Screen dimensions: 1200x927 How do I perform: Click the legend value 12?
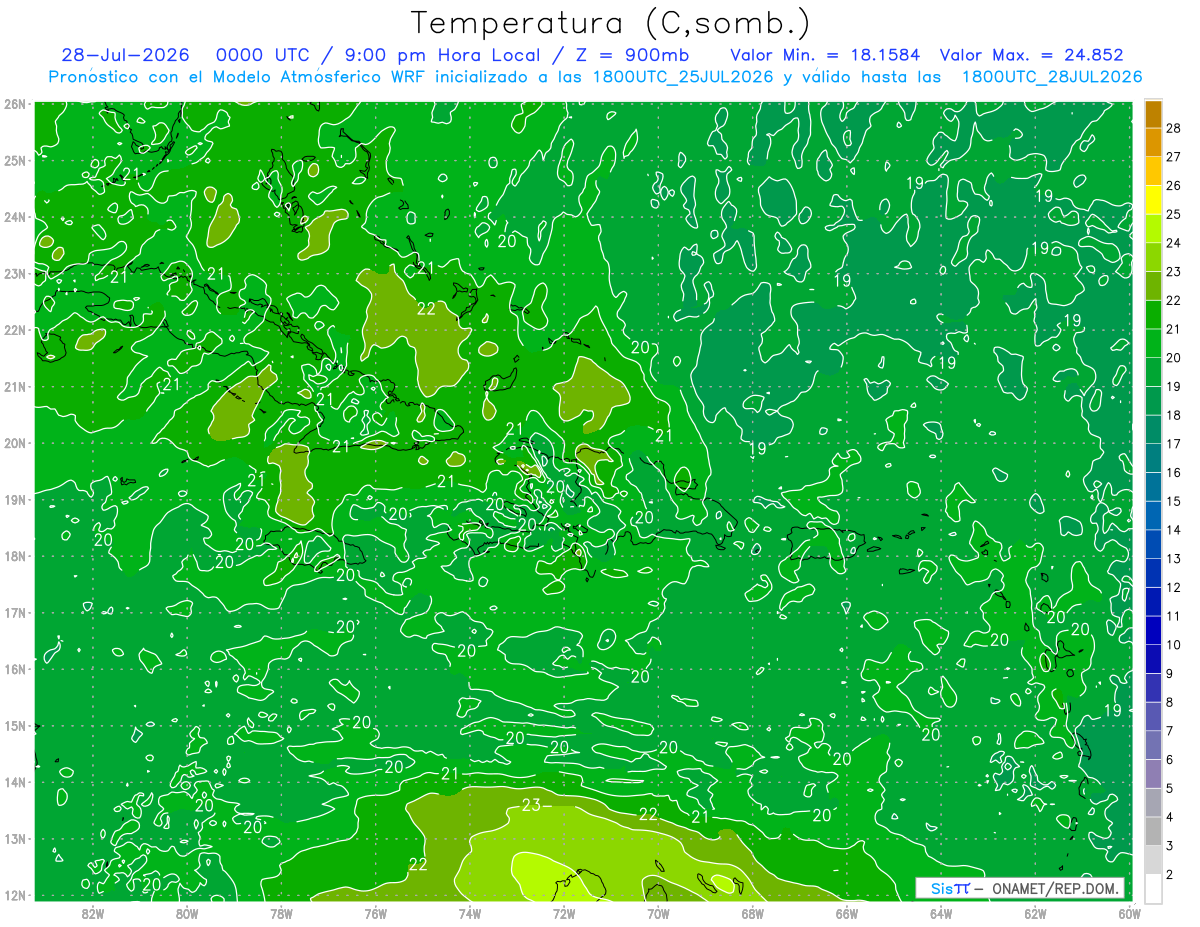click(1174, 588)
